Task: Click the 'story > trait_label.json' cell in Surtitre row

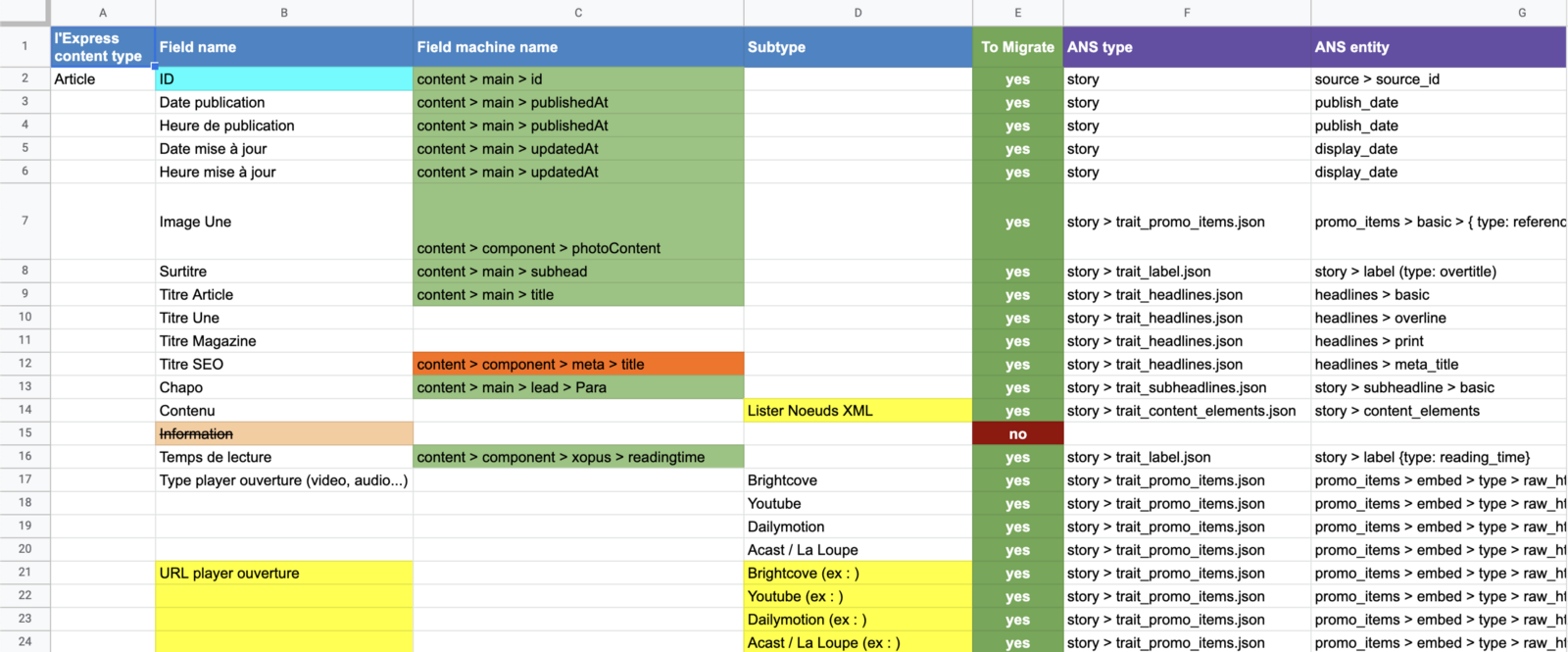Action: click(x=1187, y=272)
